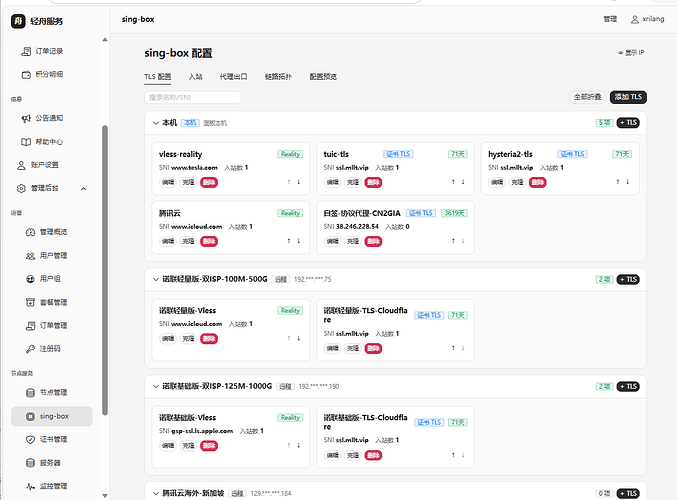Image resolution: width=677 pixels, height=500 pixels.
Task: Collapse the 管理后台 sidebar section arrow
Action: point(84,189)
